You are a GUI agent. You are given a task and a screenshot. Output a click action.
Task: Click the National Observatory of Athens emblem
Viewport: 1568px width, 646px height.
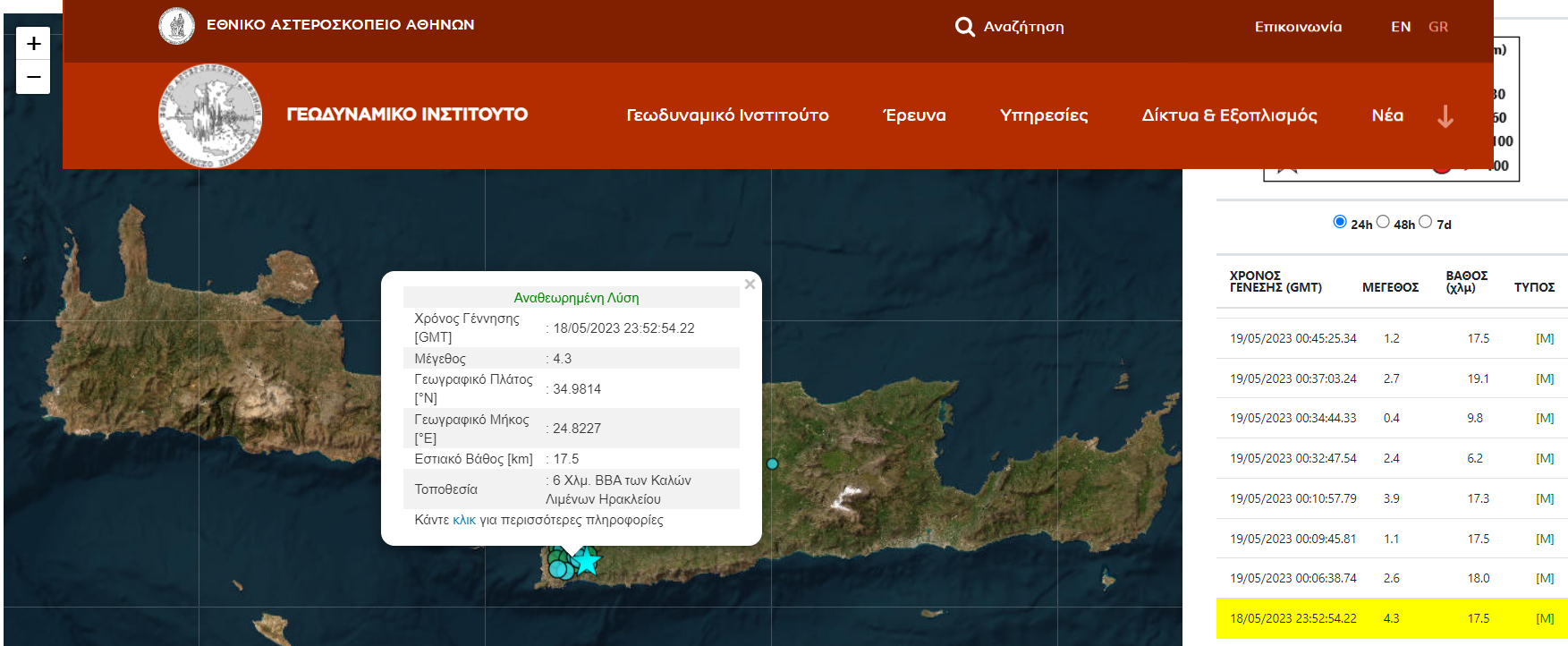[x=176, y=26]
